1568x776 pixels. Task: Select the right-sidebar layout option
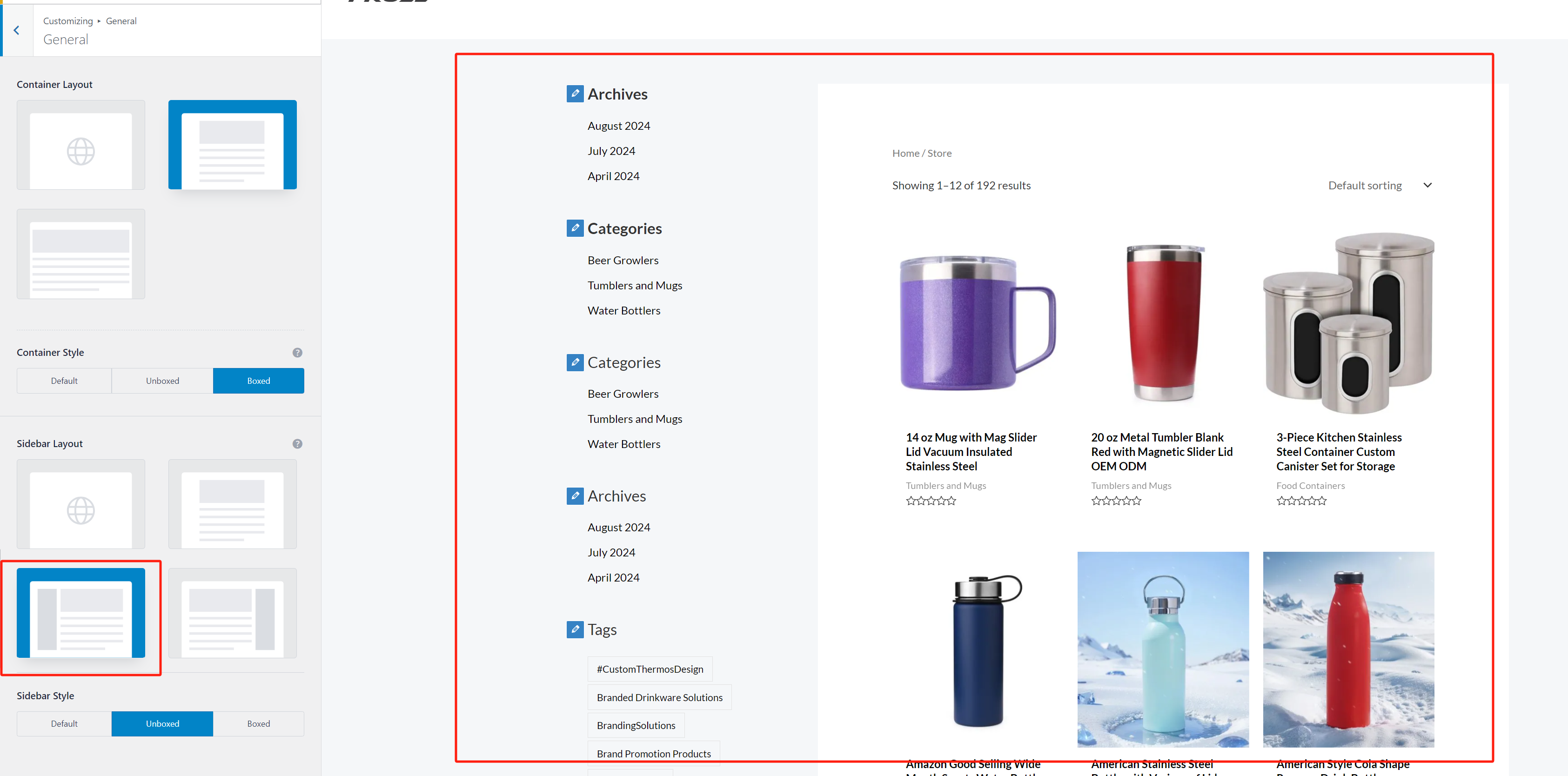pos(232,613)
